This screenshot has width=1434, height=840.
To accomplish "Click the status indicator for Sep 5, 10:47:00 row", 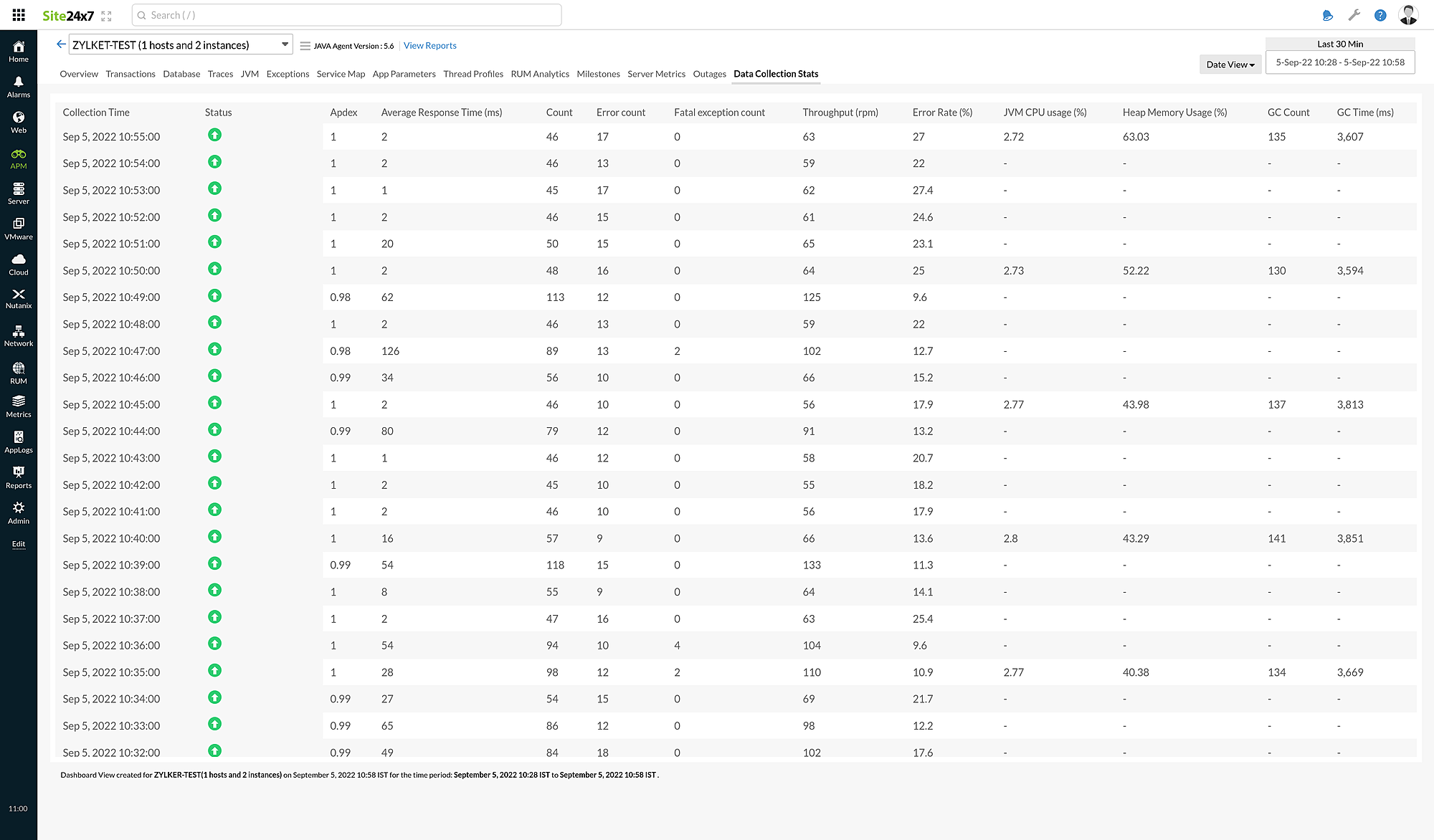I will [214, 350].
